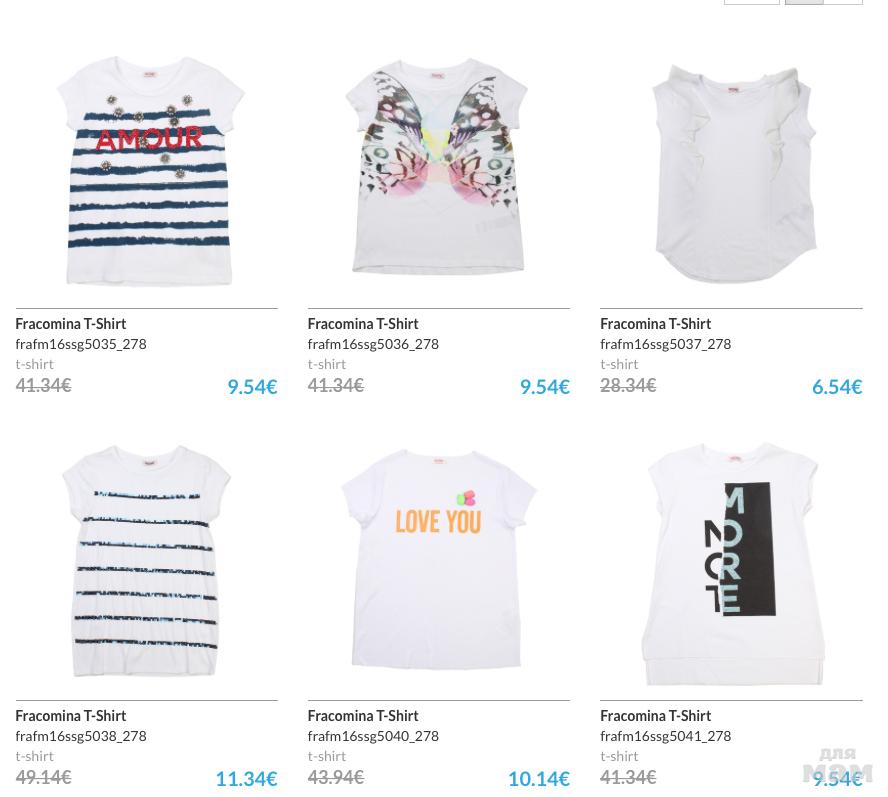Click Fracomina T-Shirt title above frafm16ssg5038_278
Image resolution: width=888 pixels, height=797 pixels.
click(x=71, y=716)
